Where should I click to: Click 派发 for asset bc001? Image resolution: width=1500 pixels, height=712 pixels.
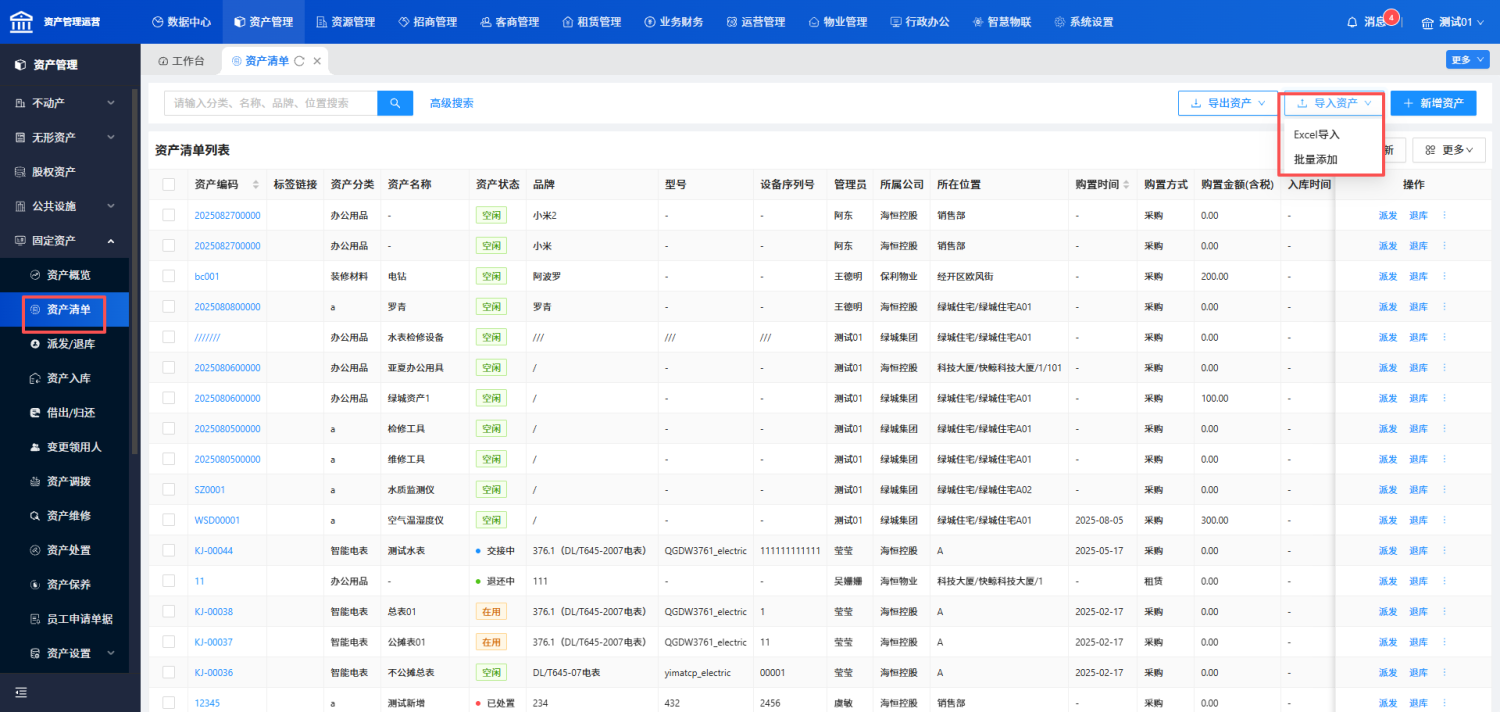(x=1388, y=276)
